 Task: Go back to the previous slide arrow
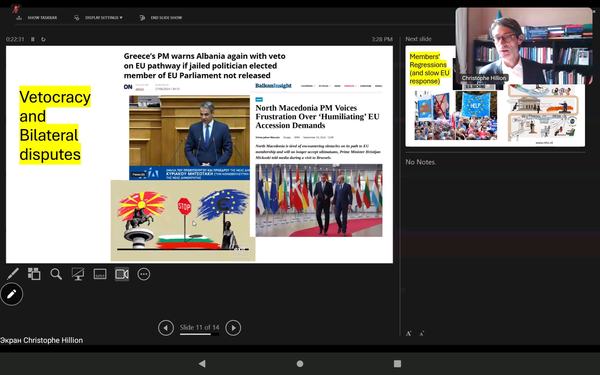166,328
